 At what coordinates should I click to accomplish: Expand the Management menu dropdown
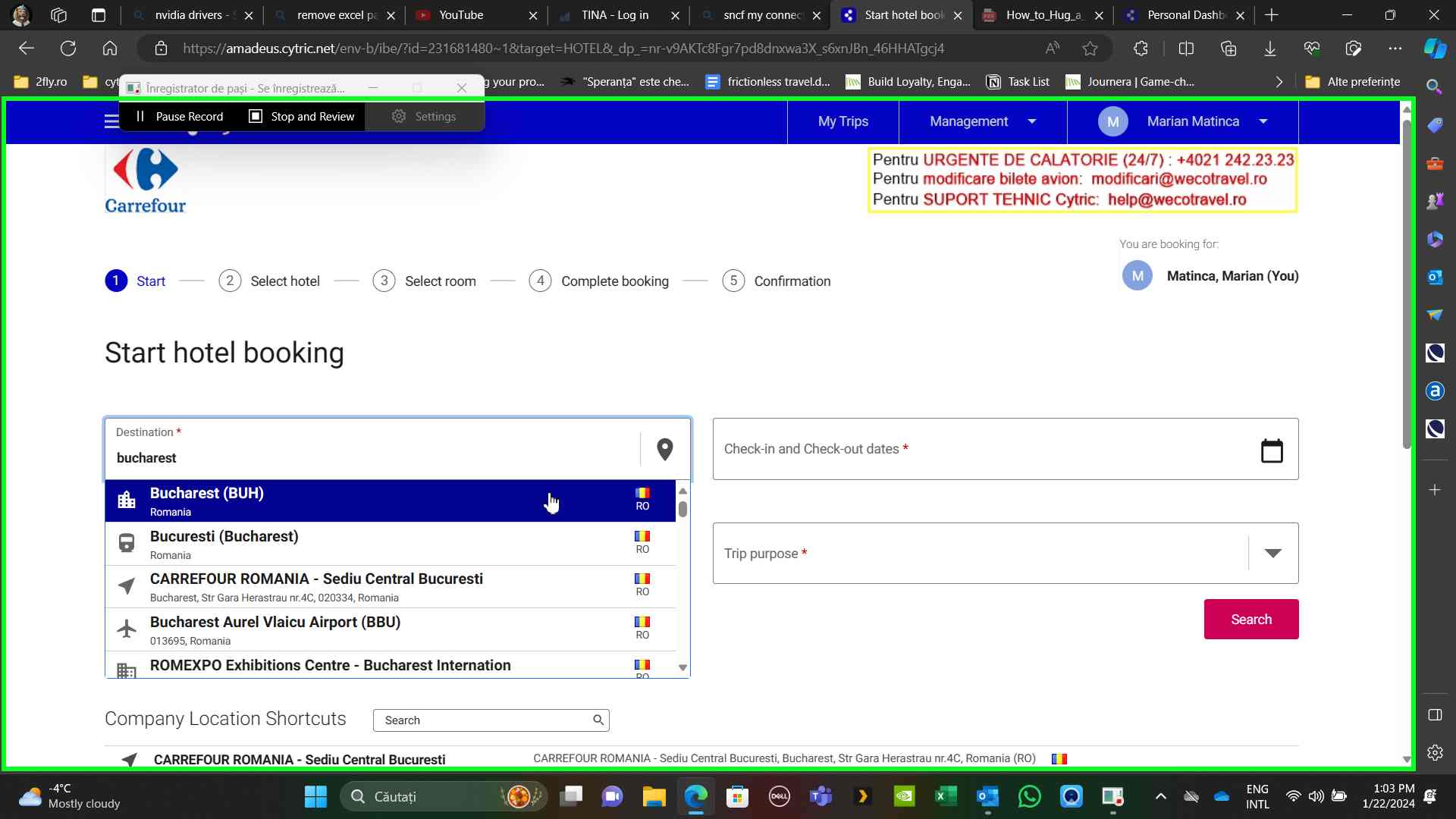coord(982,121)
